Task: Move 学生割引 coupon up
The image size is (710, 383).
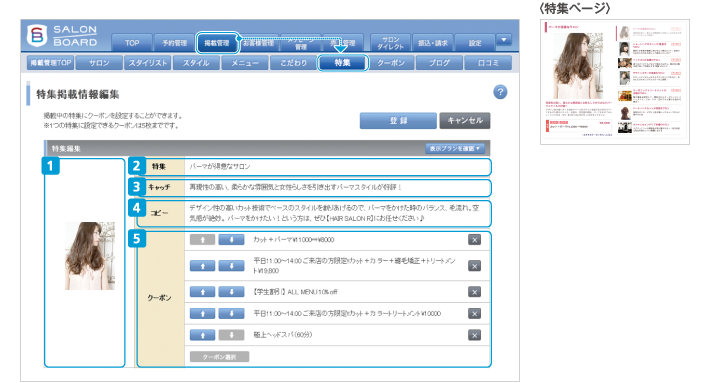Action: click(x=202, y=292)
